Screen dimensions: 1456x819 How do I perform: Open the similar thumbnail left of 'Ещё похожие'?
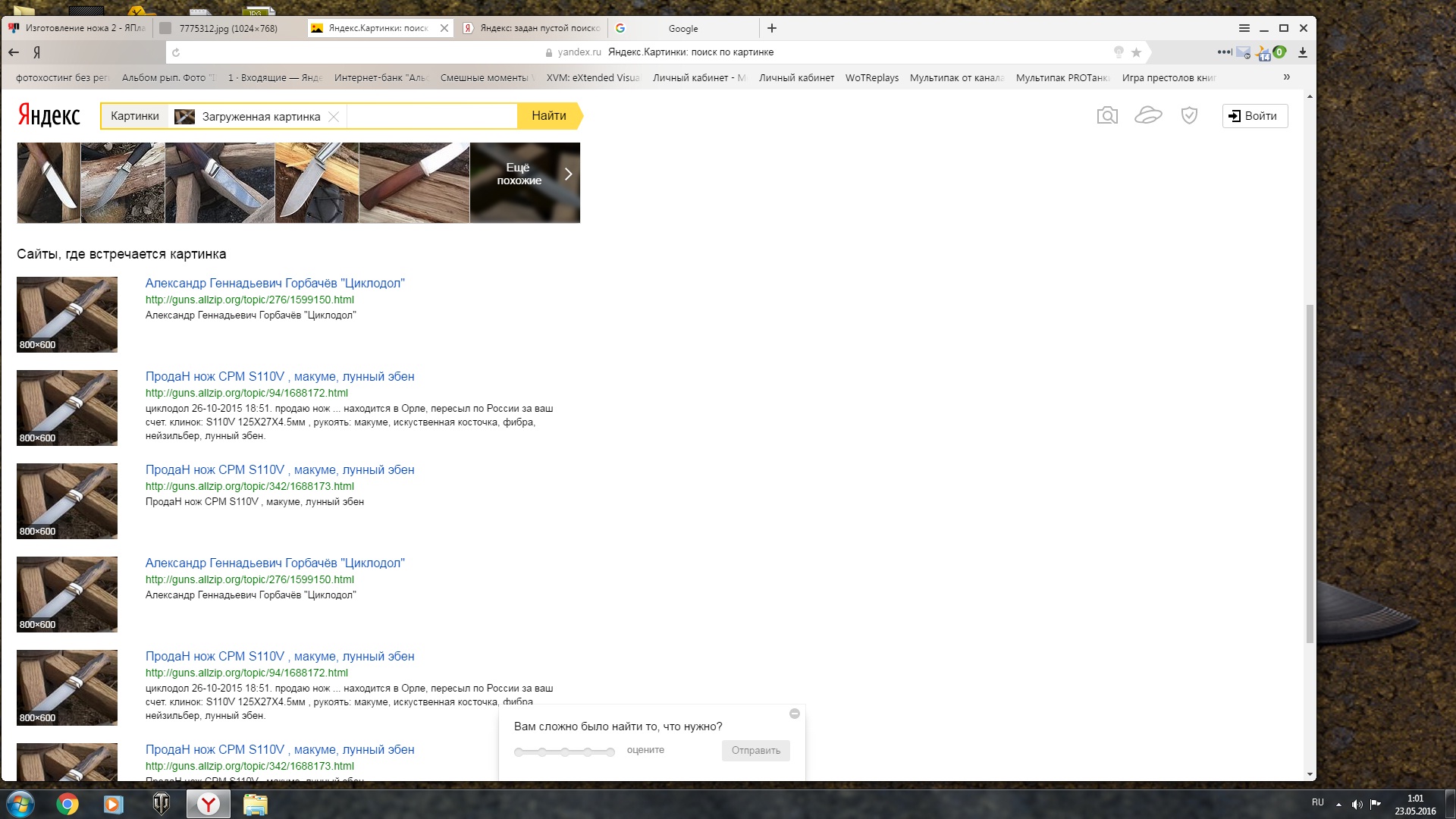pyautogui.click(x=414, y=183)
